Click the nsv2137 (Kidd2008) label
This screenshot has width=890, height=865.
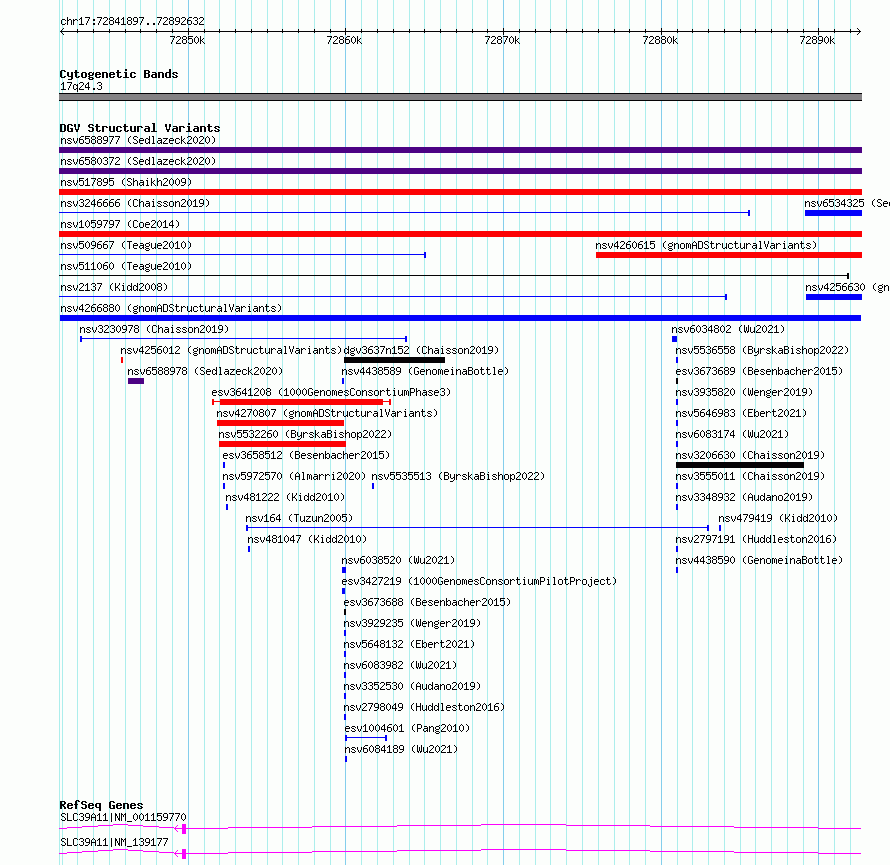[114, 287]
